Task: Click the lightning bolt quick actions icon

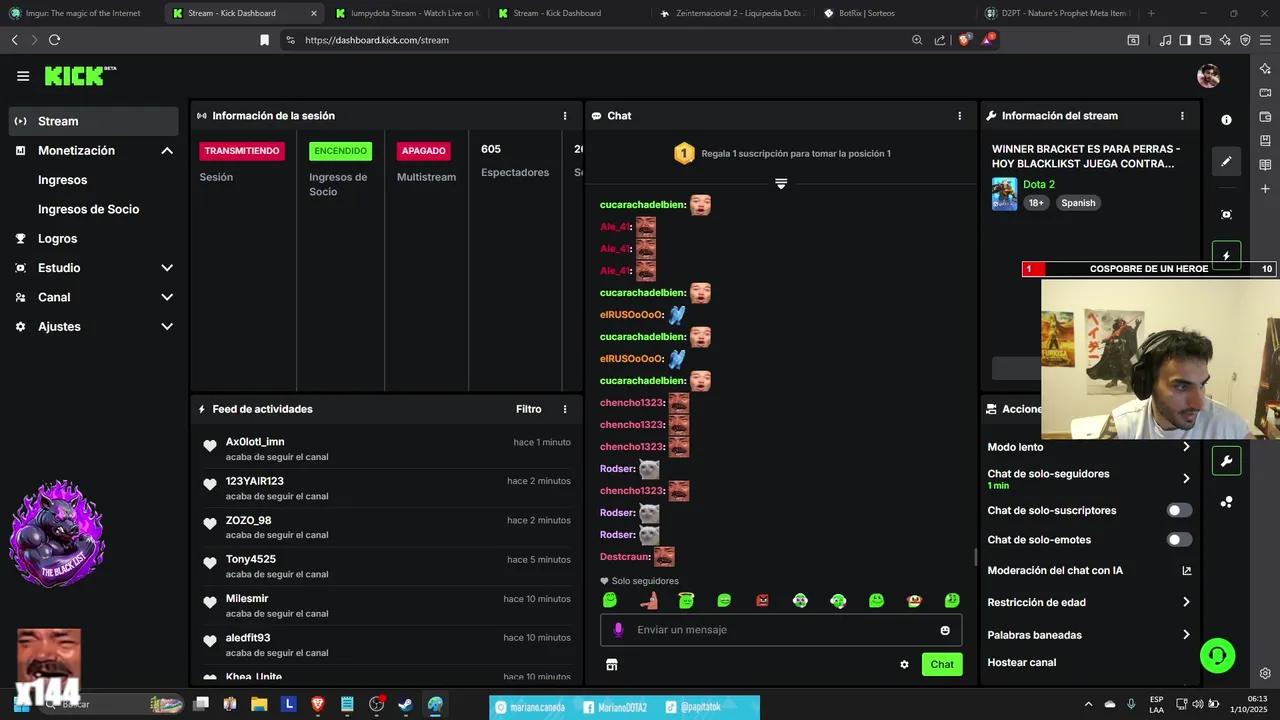Action: pos(1227,255)
